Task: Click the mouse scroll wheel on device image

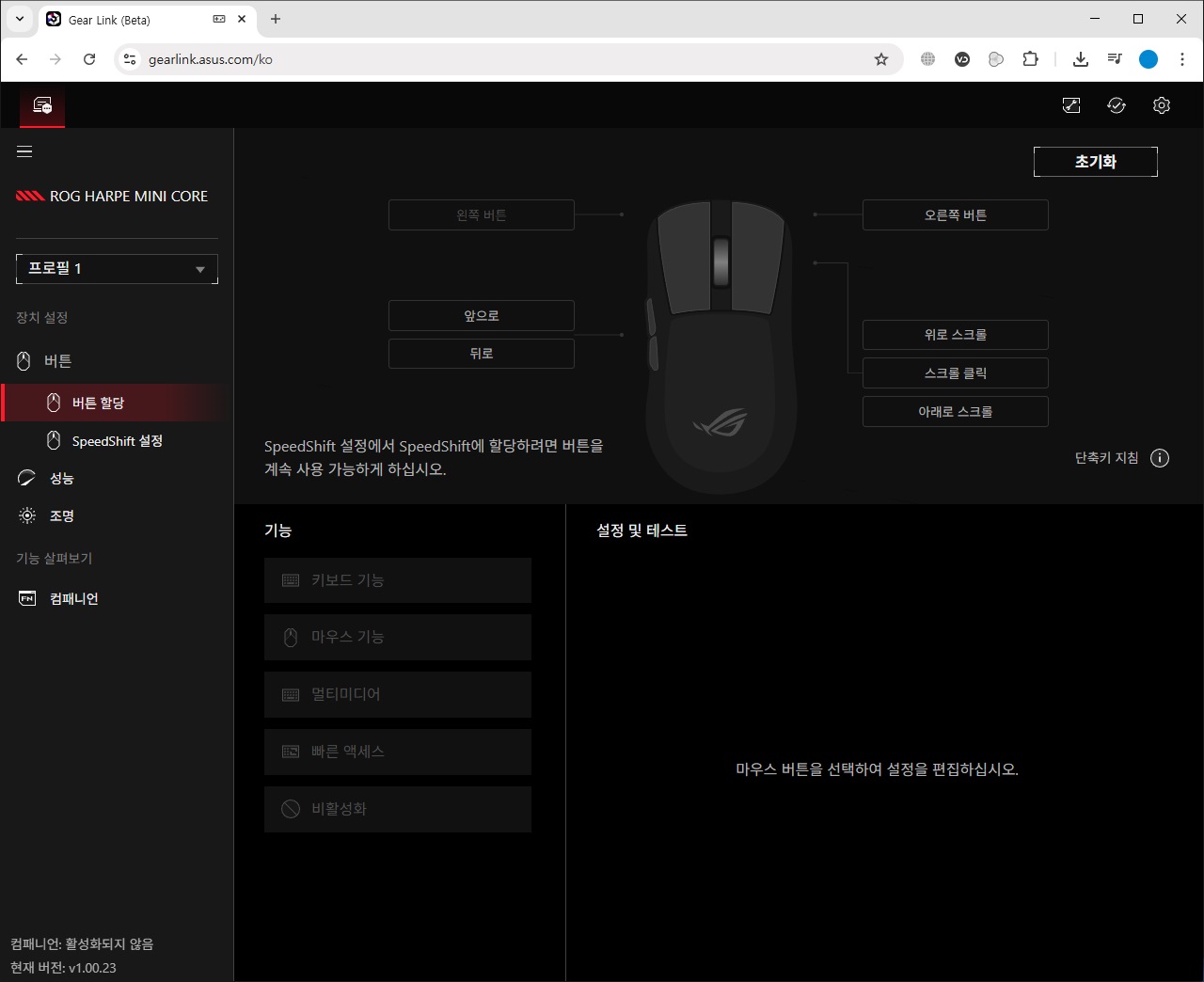Action: [721, 262]
